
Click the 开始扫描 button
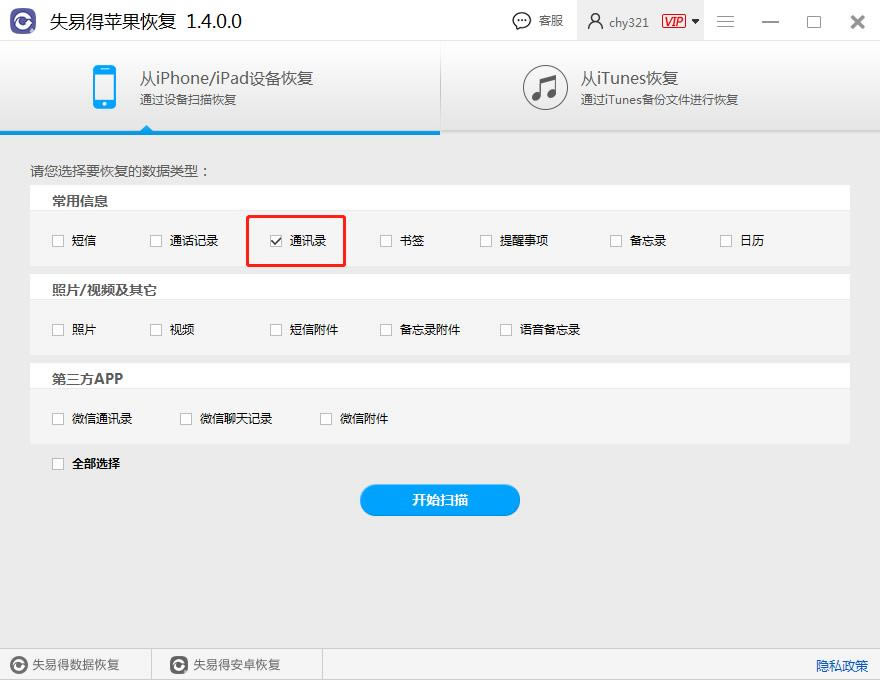tap(440, 500)
